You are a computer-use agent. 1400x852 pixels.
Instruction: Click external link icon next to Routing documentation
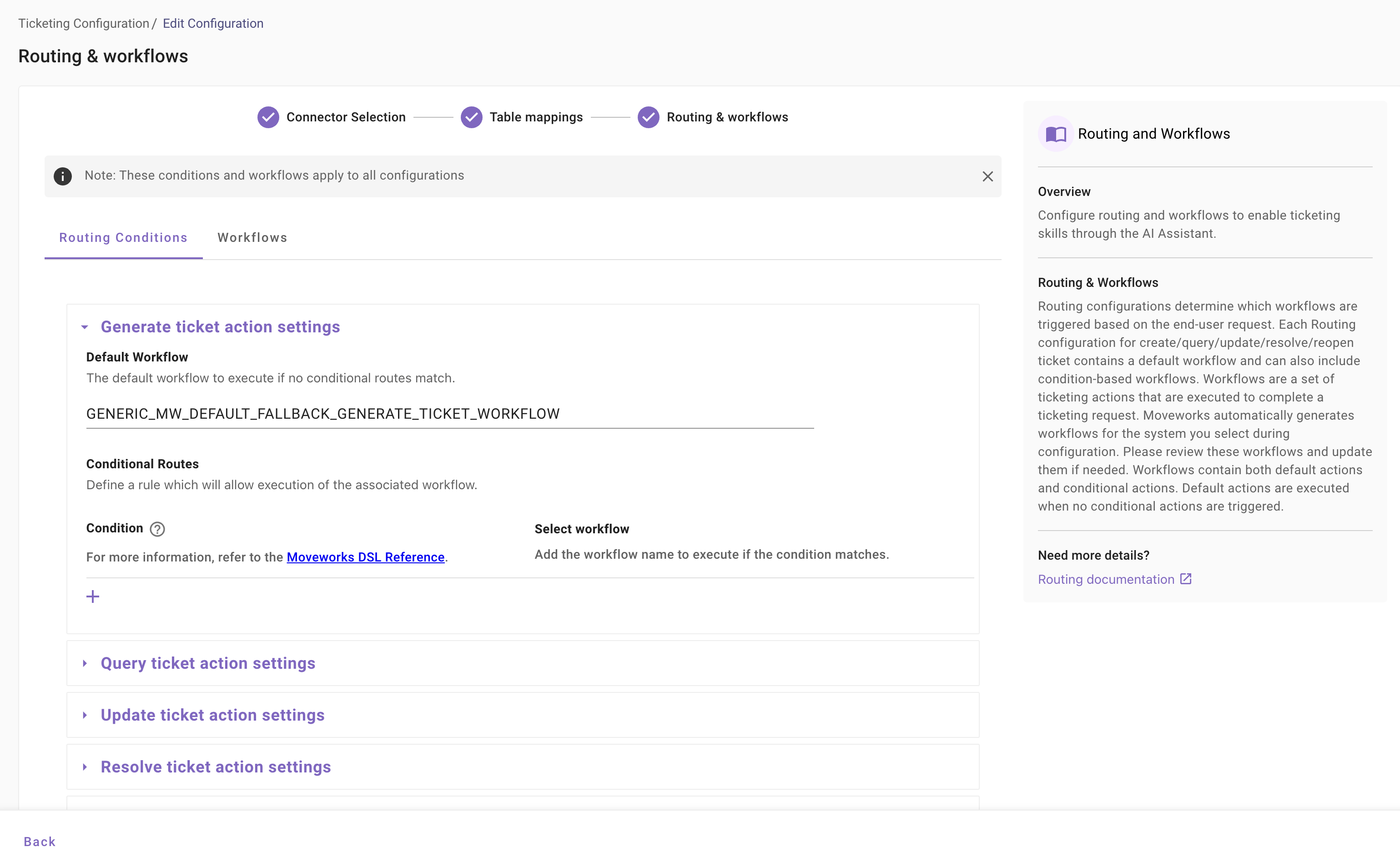[x=1186, y=579]
